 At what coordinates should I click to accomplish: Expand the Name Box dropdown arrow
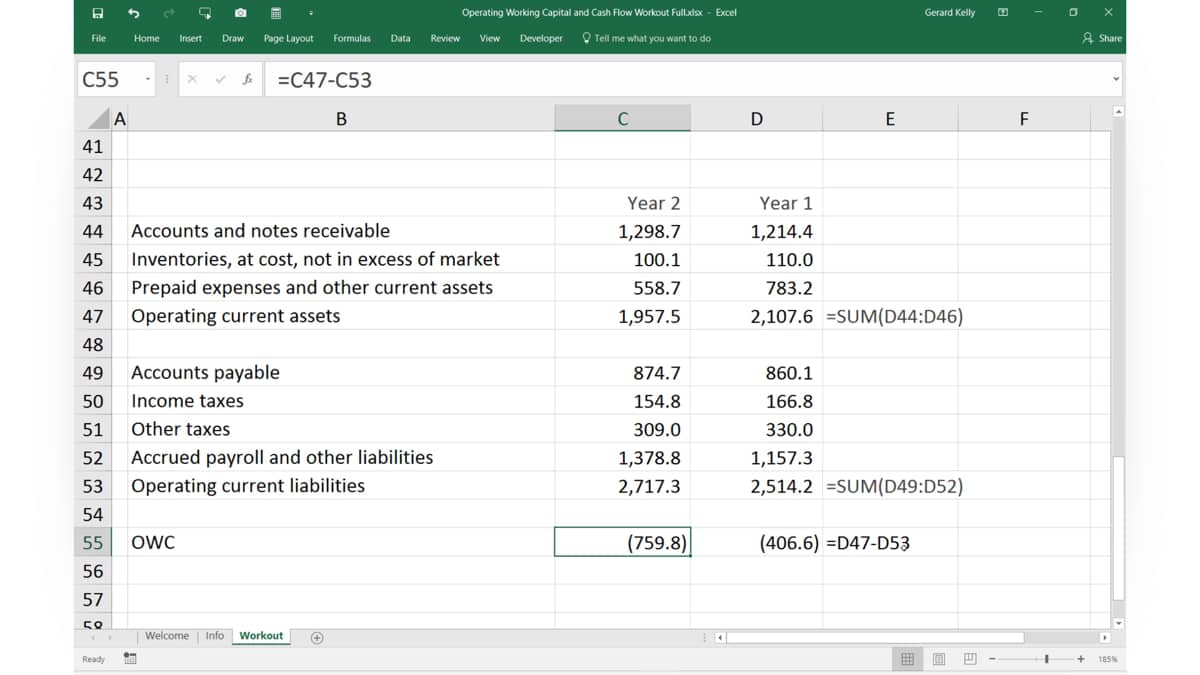[148, 80]
